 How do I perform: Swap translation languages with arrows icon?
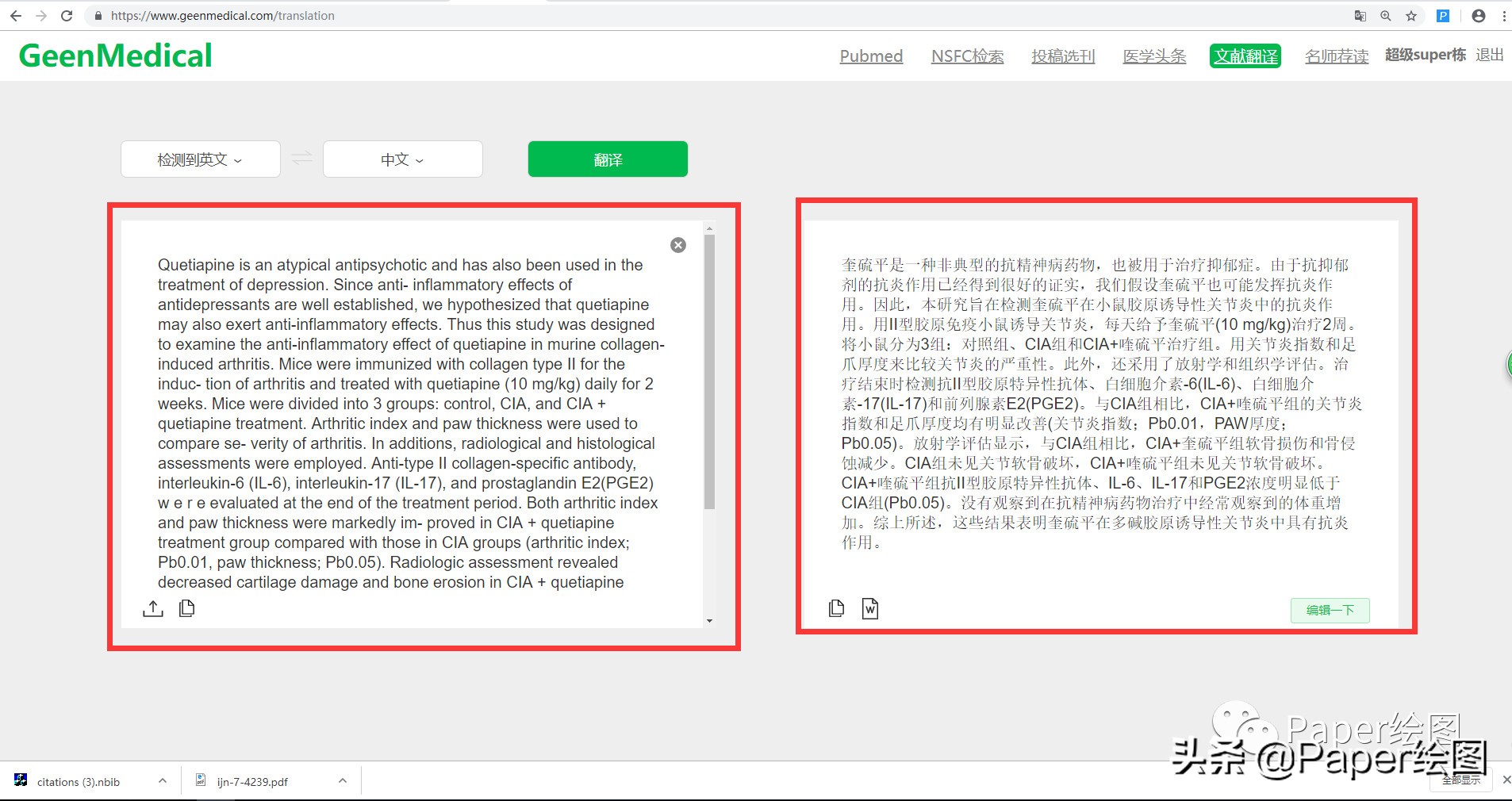coord(301,159)
